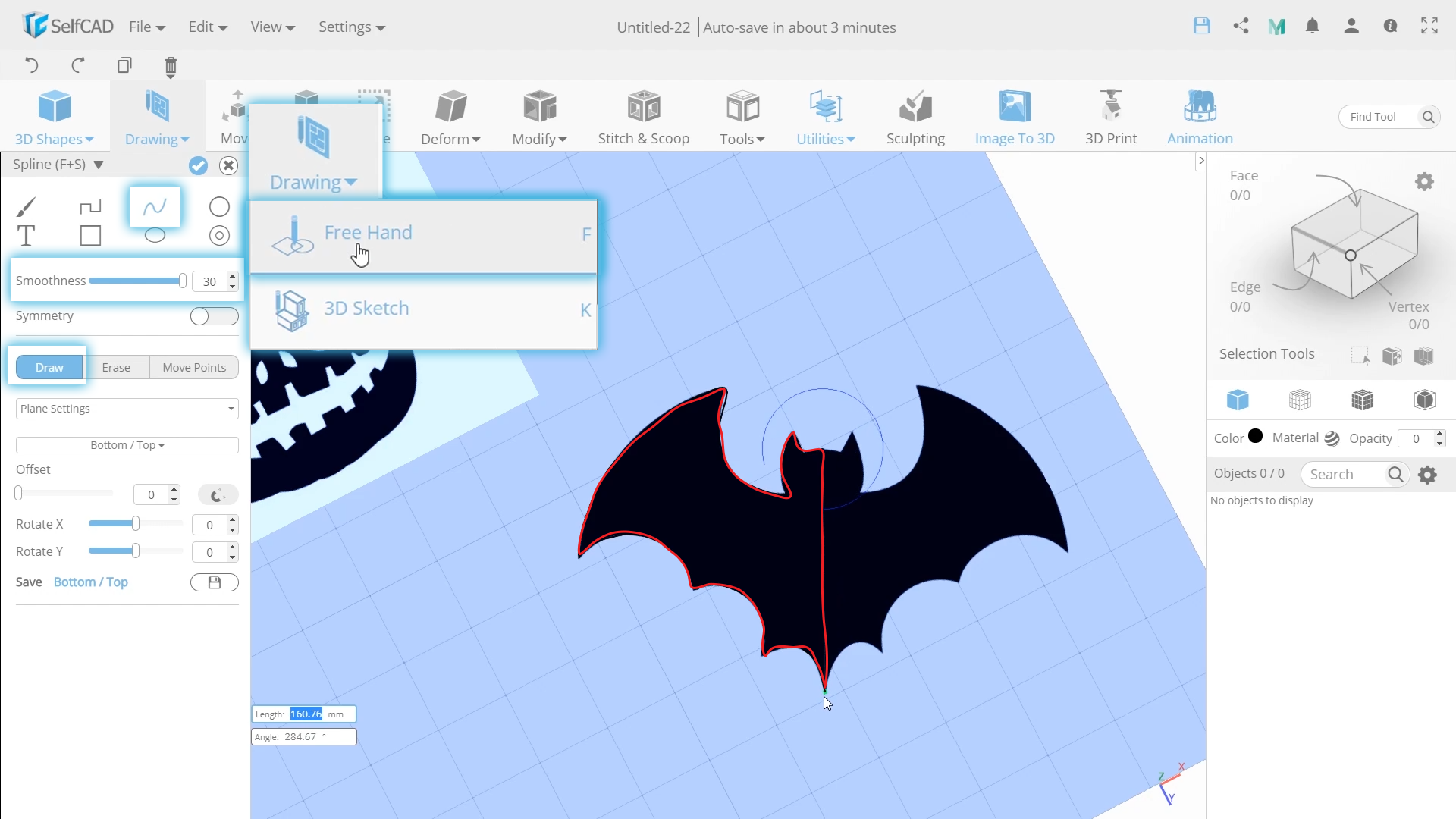The width and height of the screenshot is (1456, 819).
Task: Click the black Color swatch
Action: click(x=1256, y=436)
